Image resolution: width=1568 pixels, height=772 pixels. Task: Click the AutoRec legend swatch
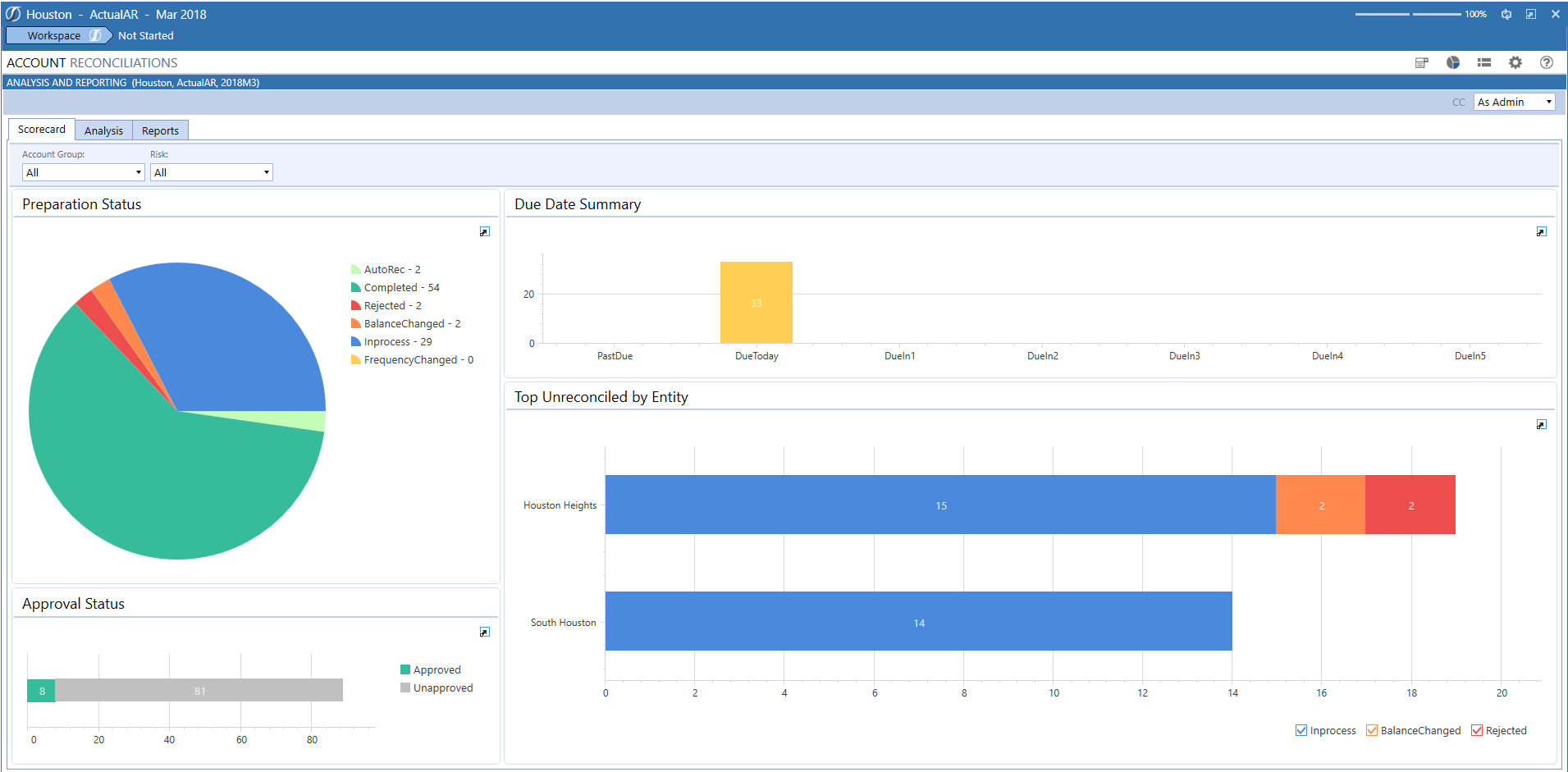point(356,269)
